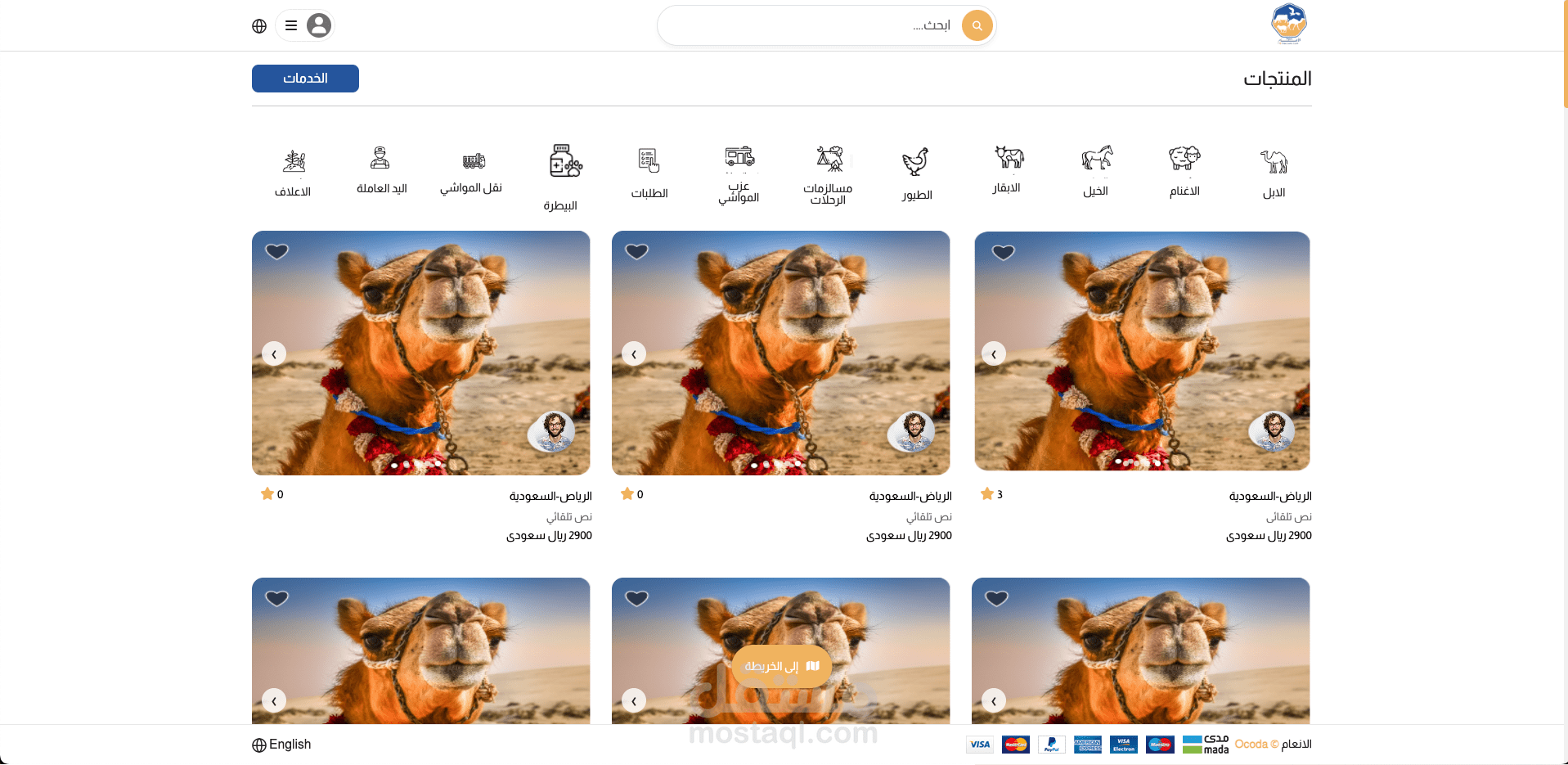Open seller avatar on first-row left card

coord(553,431)
